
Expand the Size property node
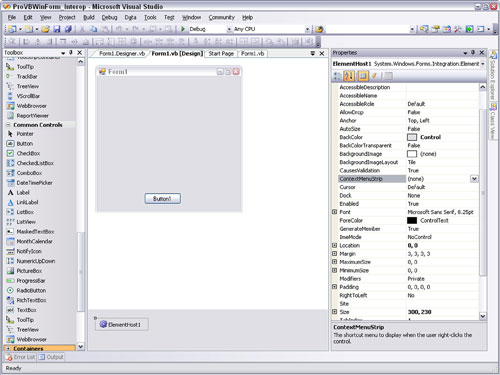(x=335, y=312)
